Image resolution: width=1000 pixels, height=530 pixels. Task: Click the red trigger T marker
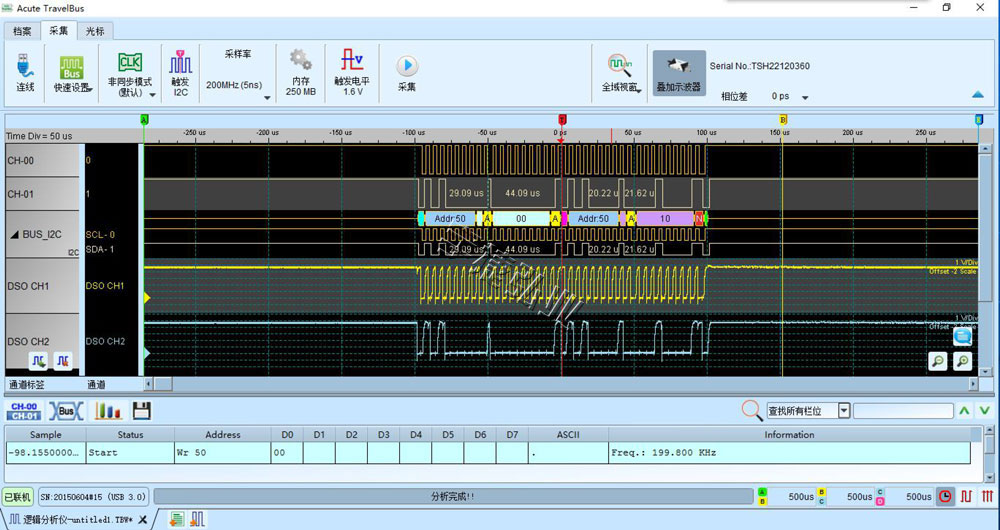(x=562, y=119)
